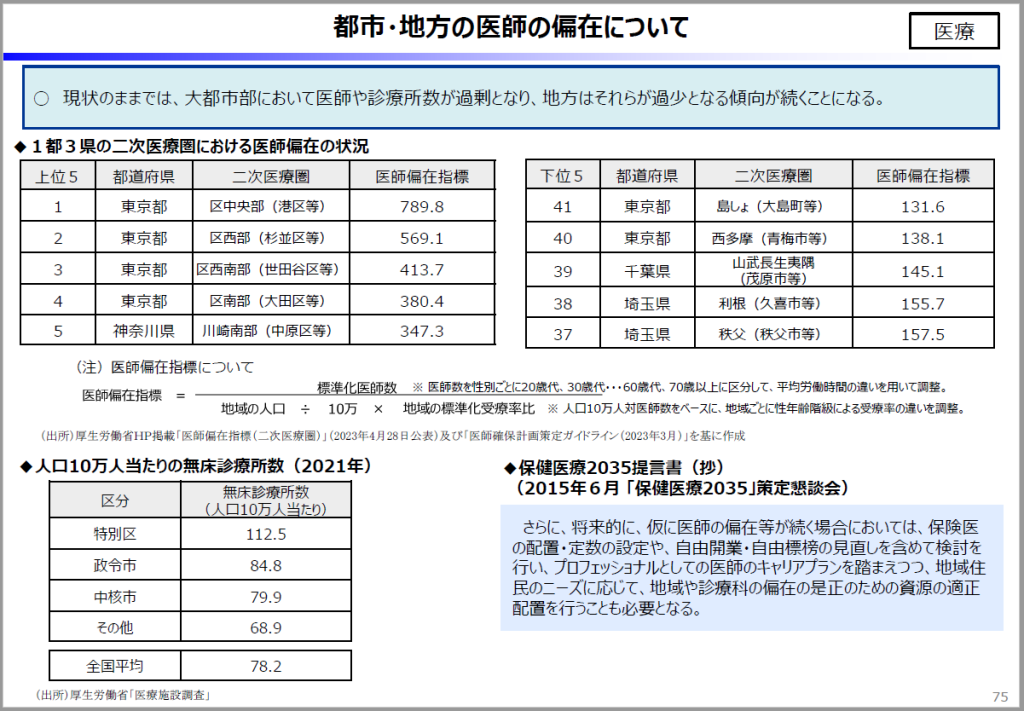
Task: Click the 神奈川県 cell
Action: coord(144,331)
